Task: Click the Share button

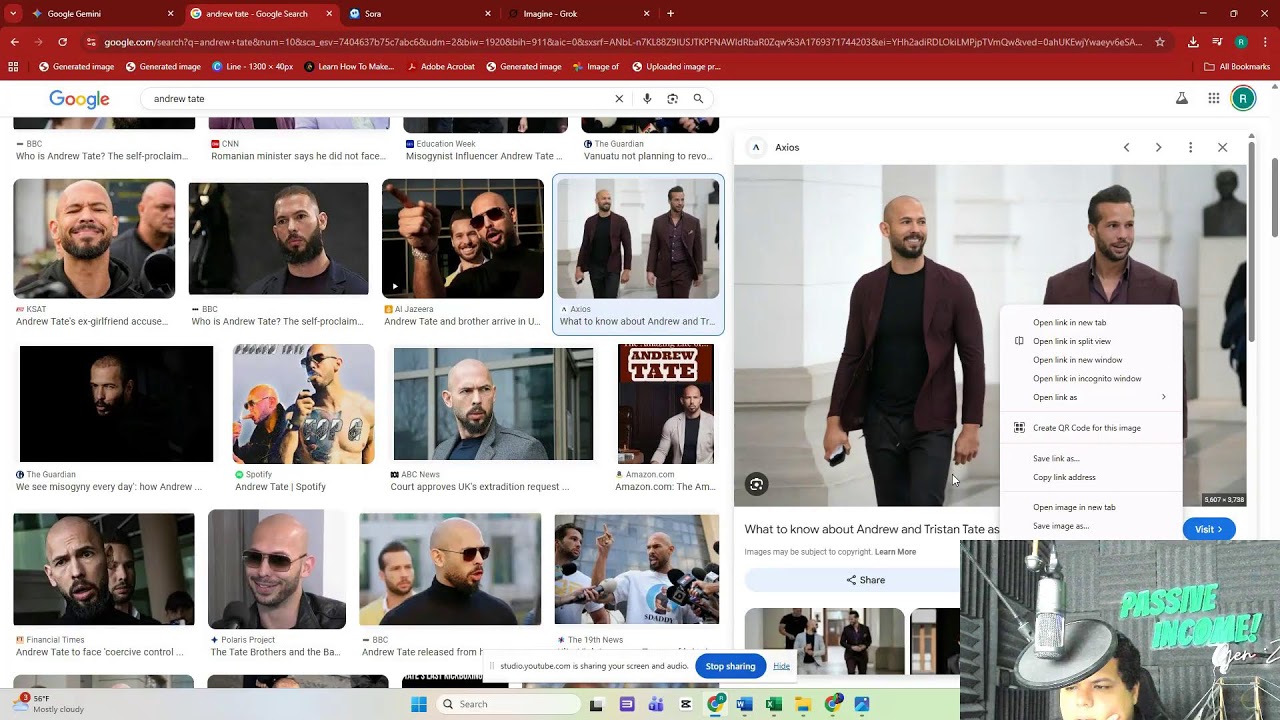Action: pos(866,580)
